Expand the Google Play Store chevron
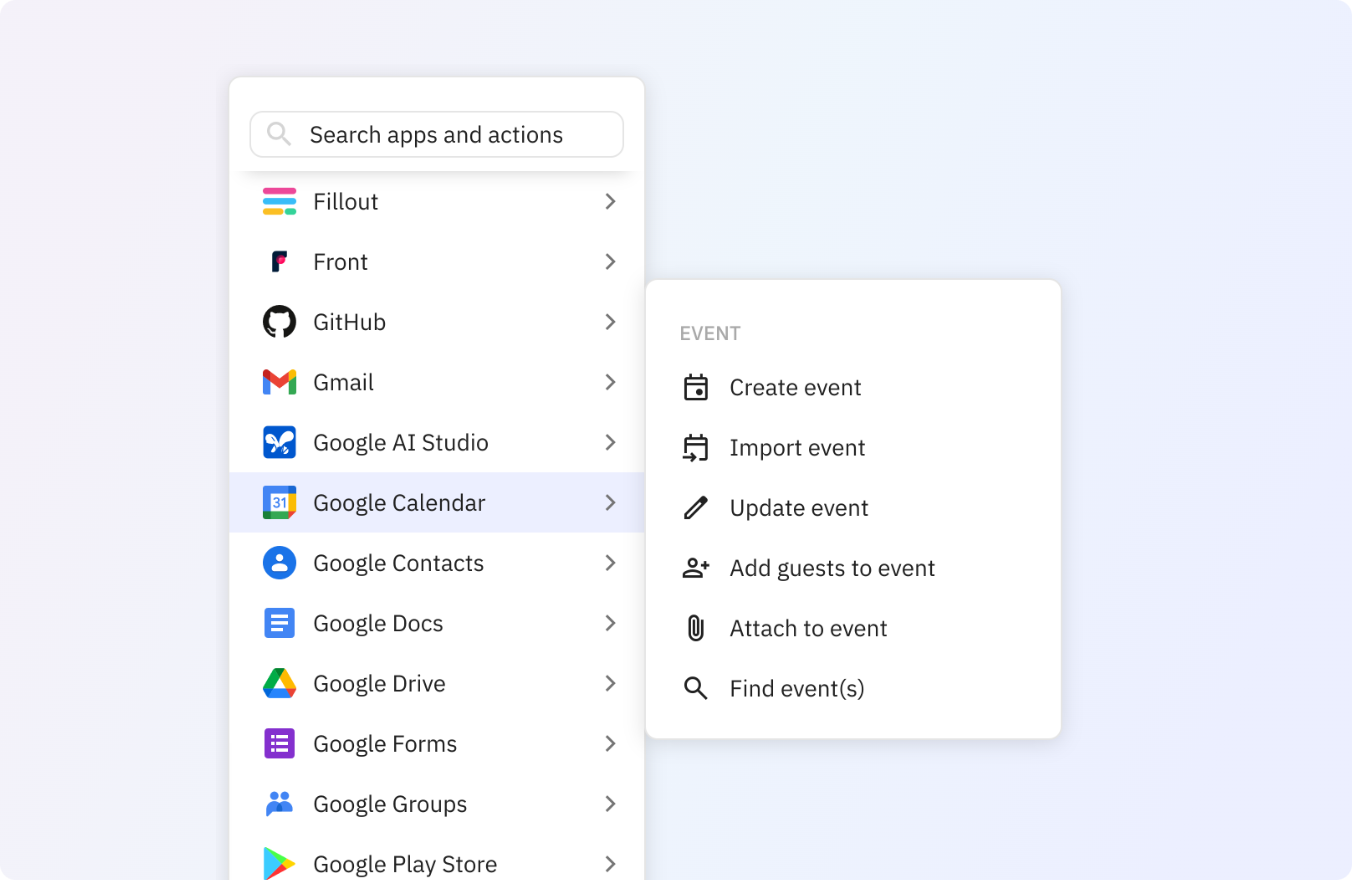Image resolution: width=1352 pixels, height=880 pixels. coord(610,863)
